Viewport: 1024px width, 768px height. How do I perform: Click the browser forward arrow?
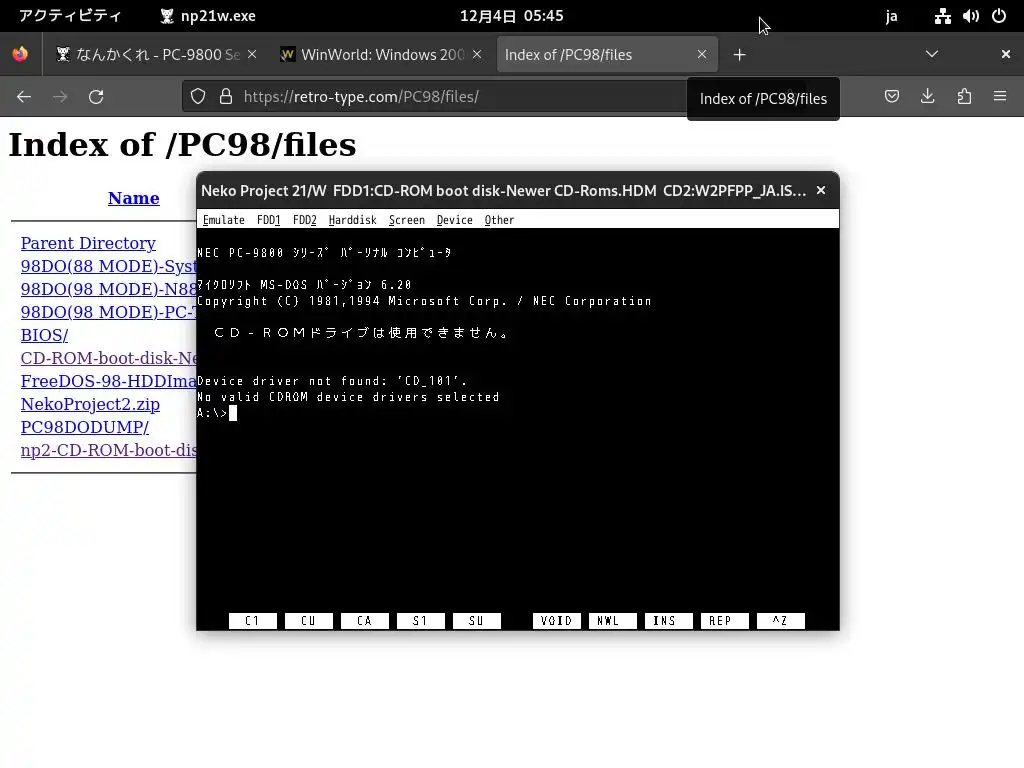click(60, 97)
